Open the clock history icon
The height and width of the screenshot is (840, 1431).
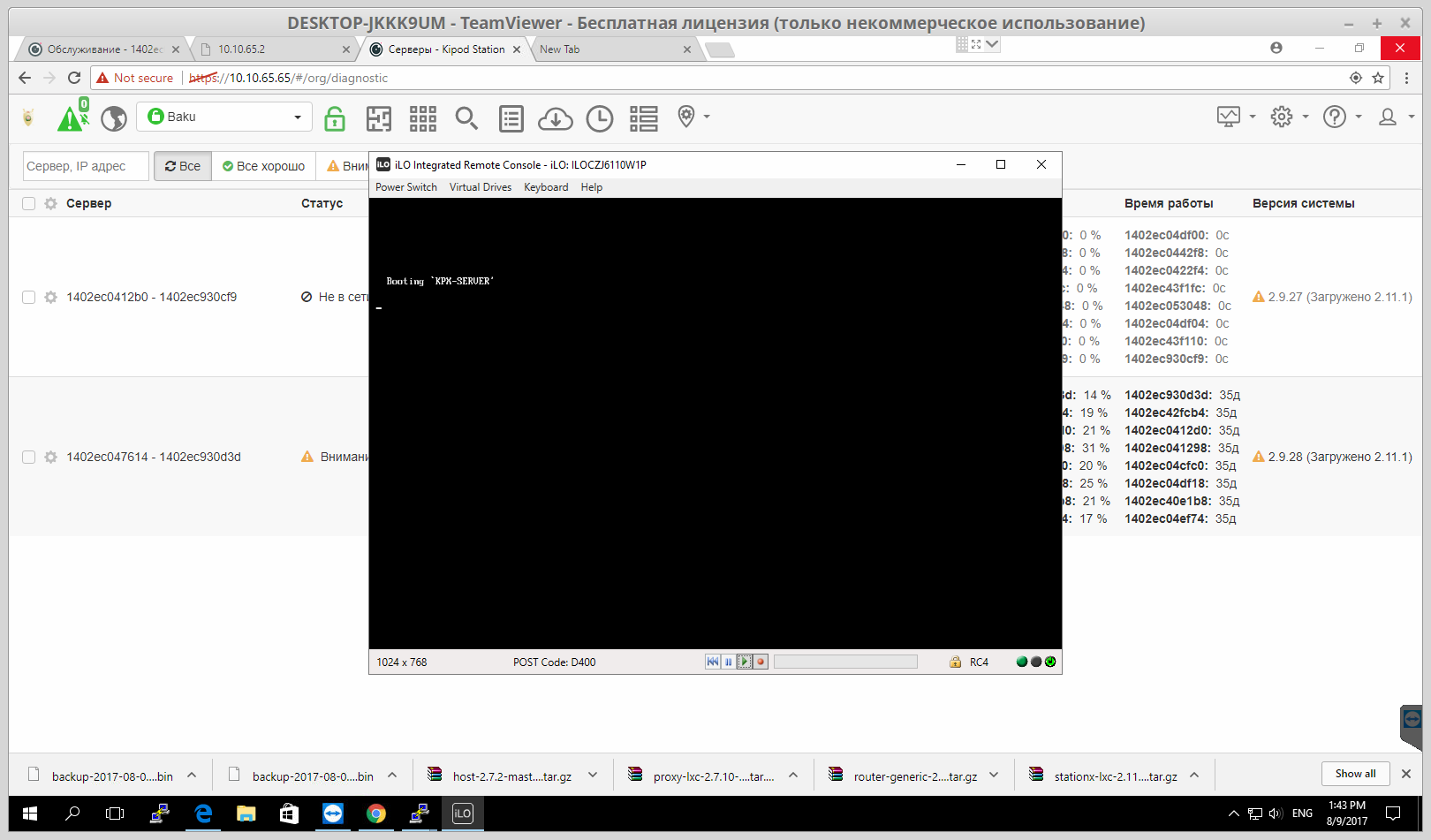click(x=600, y=118)
